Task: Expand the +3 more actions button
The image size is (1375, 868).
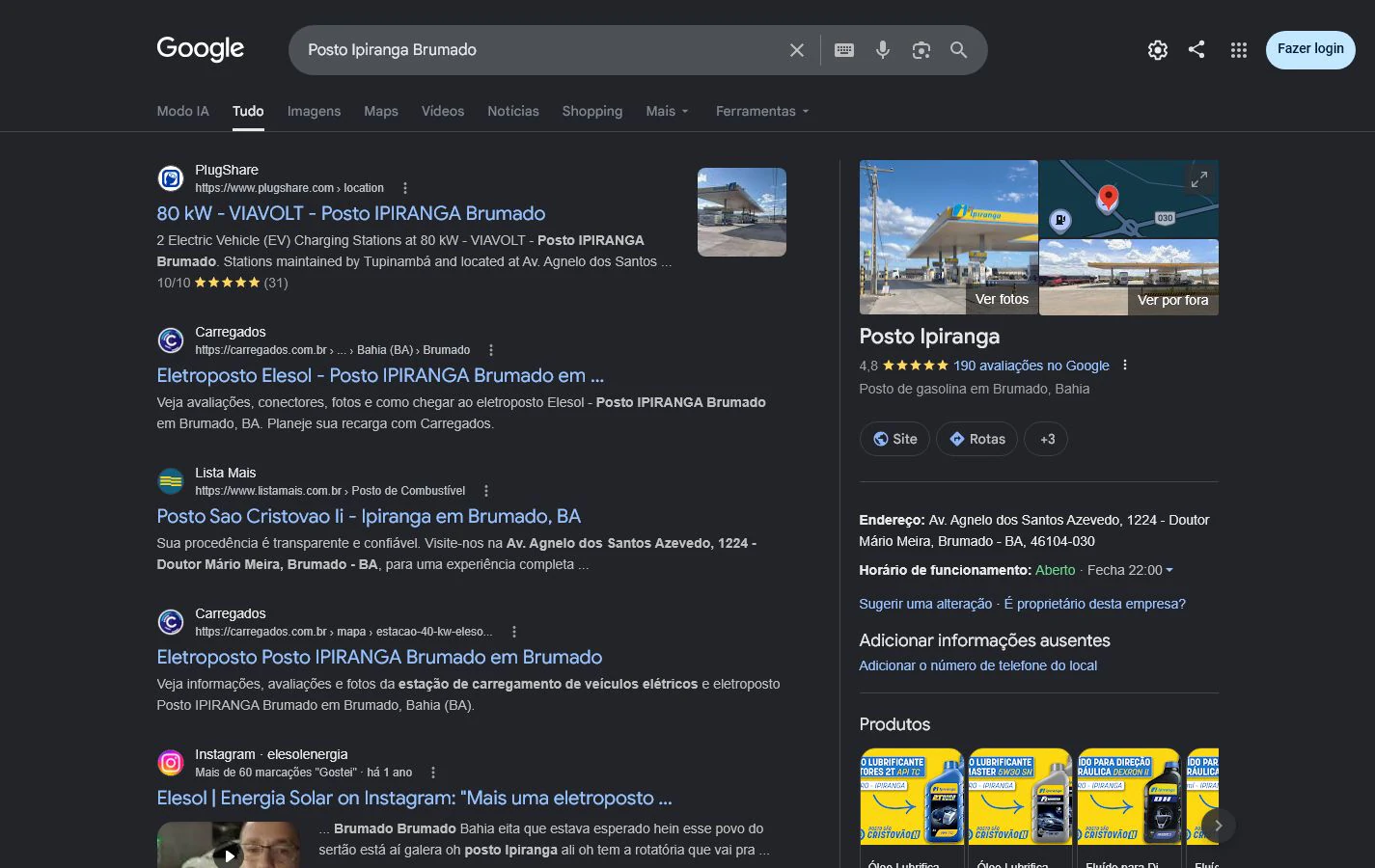Action: (1047, 439)
